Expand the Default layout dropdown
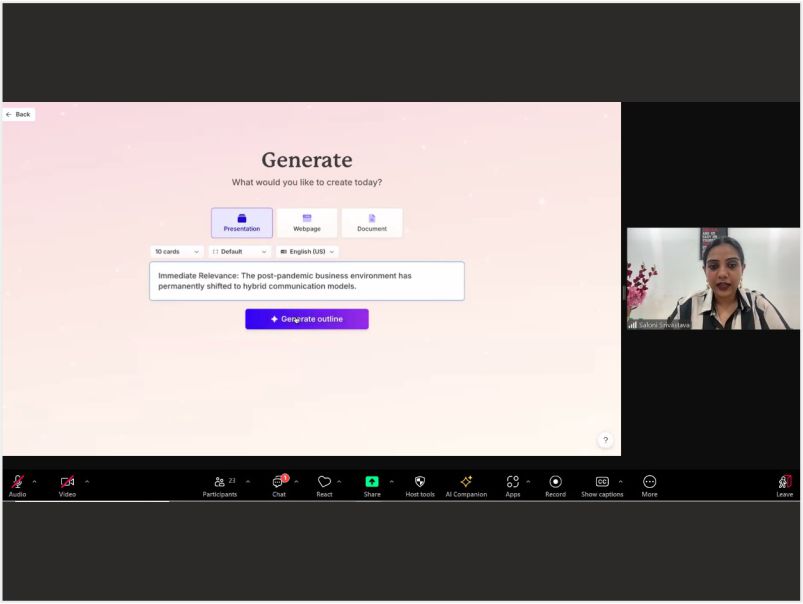803x604 pixels. [x=239, y=252]
